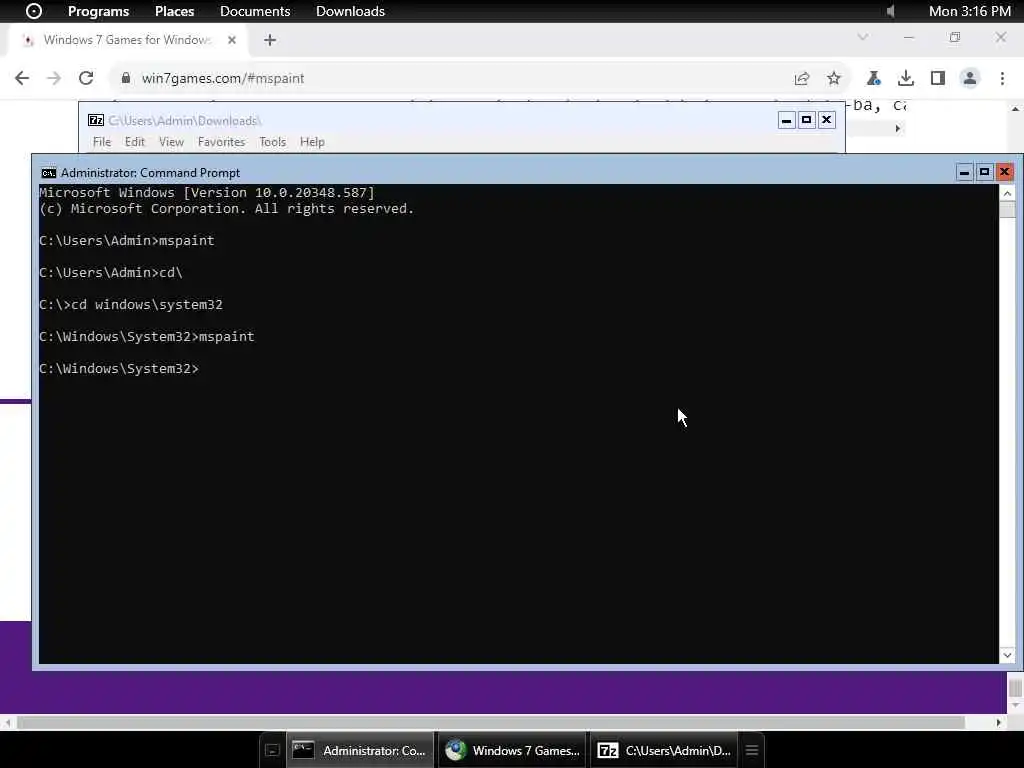The image size is (1024, 768).
Task: Close the 7-Zip window
Action: click(x=827, y=120)
